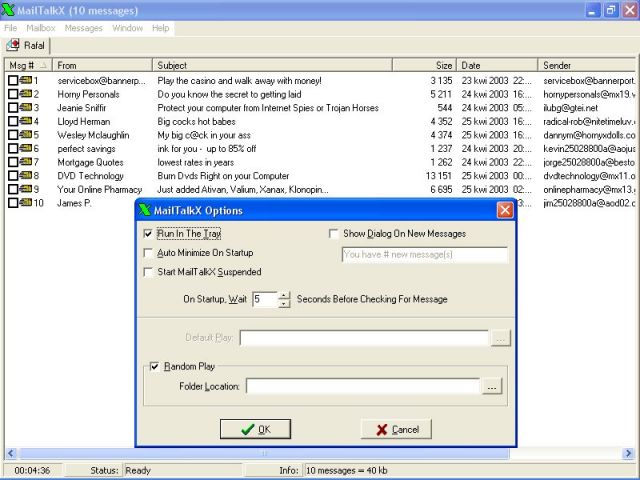Decrease startup wait seconds with down arrow
The height and width of the screenshot is (480, 640).
tap(284, 303)
